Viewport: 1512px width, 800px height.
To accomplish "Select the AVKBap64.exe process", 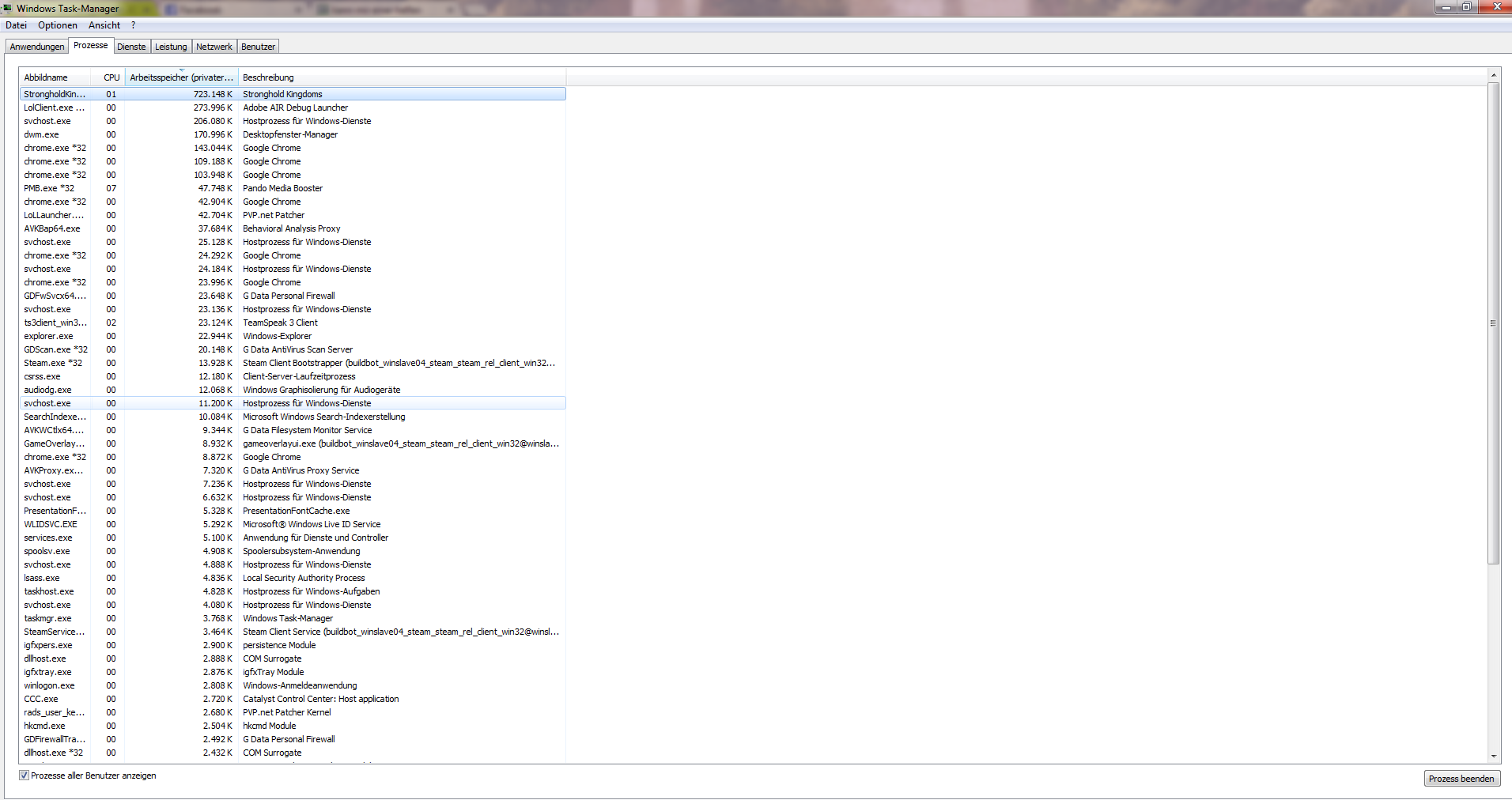I will pos(293,228).
